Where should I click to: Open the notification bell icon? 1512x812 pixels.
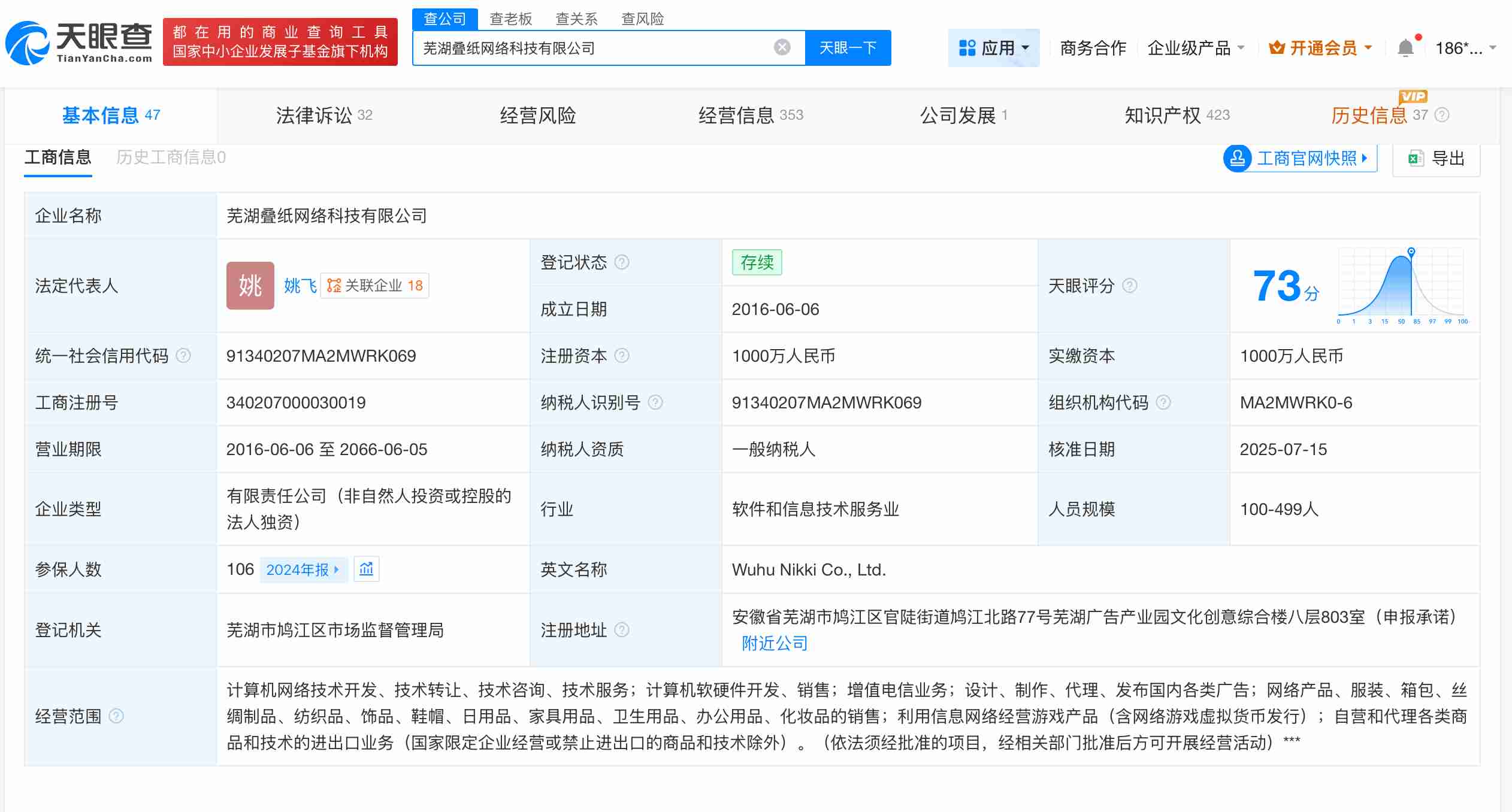pos(1406,47)
